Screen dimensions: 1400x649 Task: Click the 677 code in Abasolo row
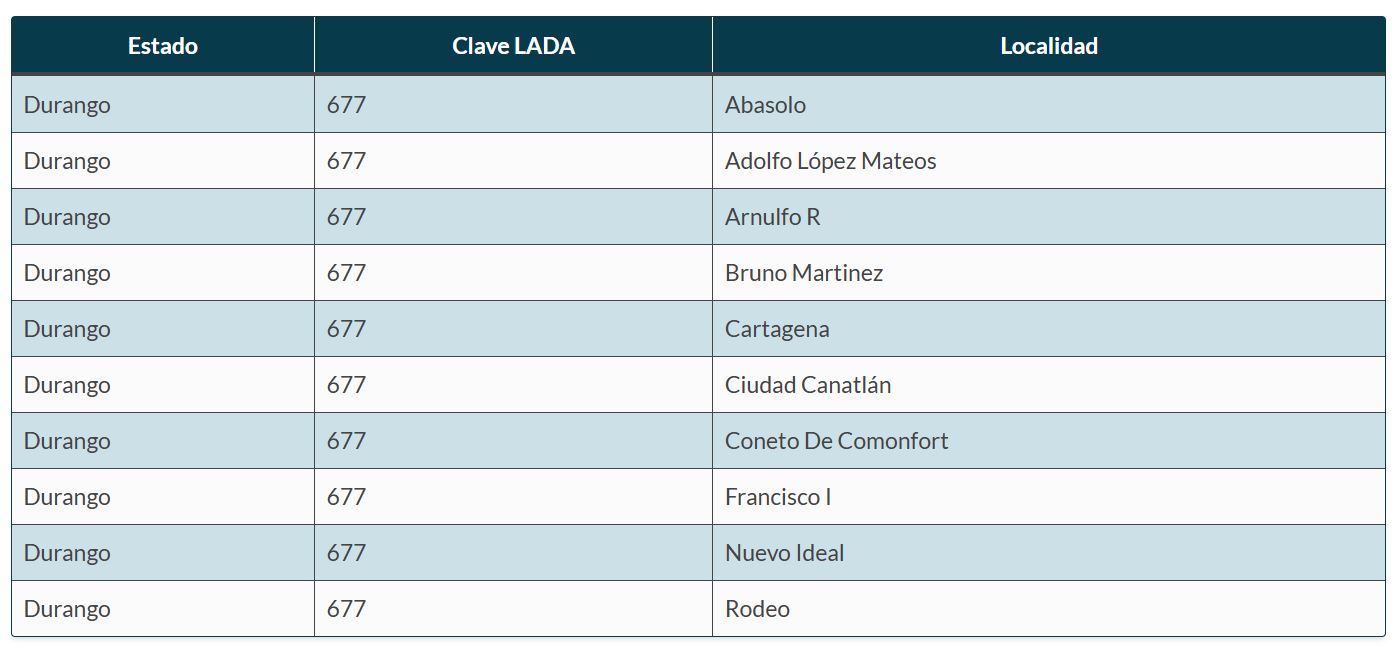(x=346, y=105)
